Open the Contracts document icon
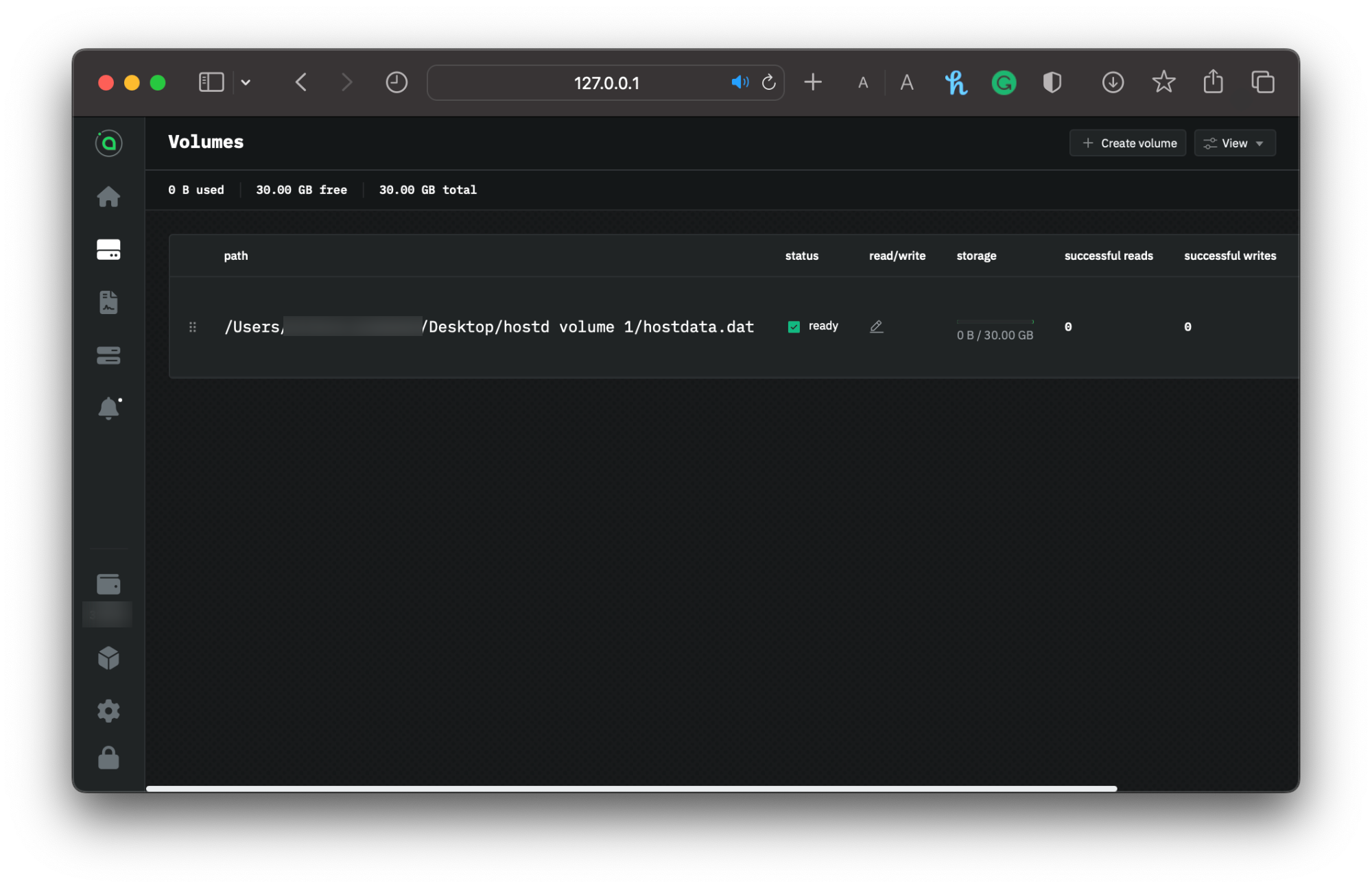The image size is (1372, 888). [x=108, y=302]
